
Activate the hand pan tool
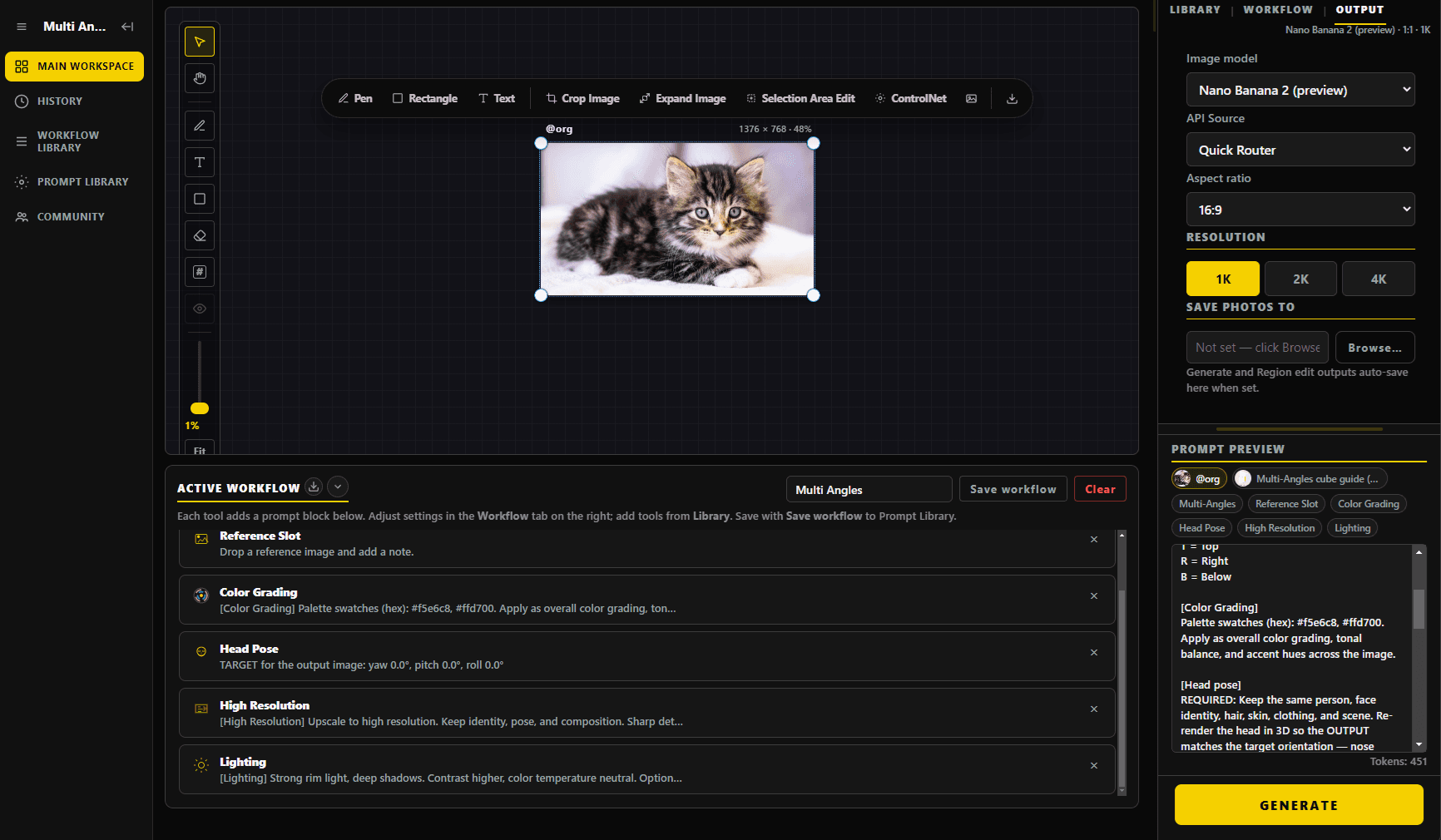point(200,78)
